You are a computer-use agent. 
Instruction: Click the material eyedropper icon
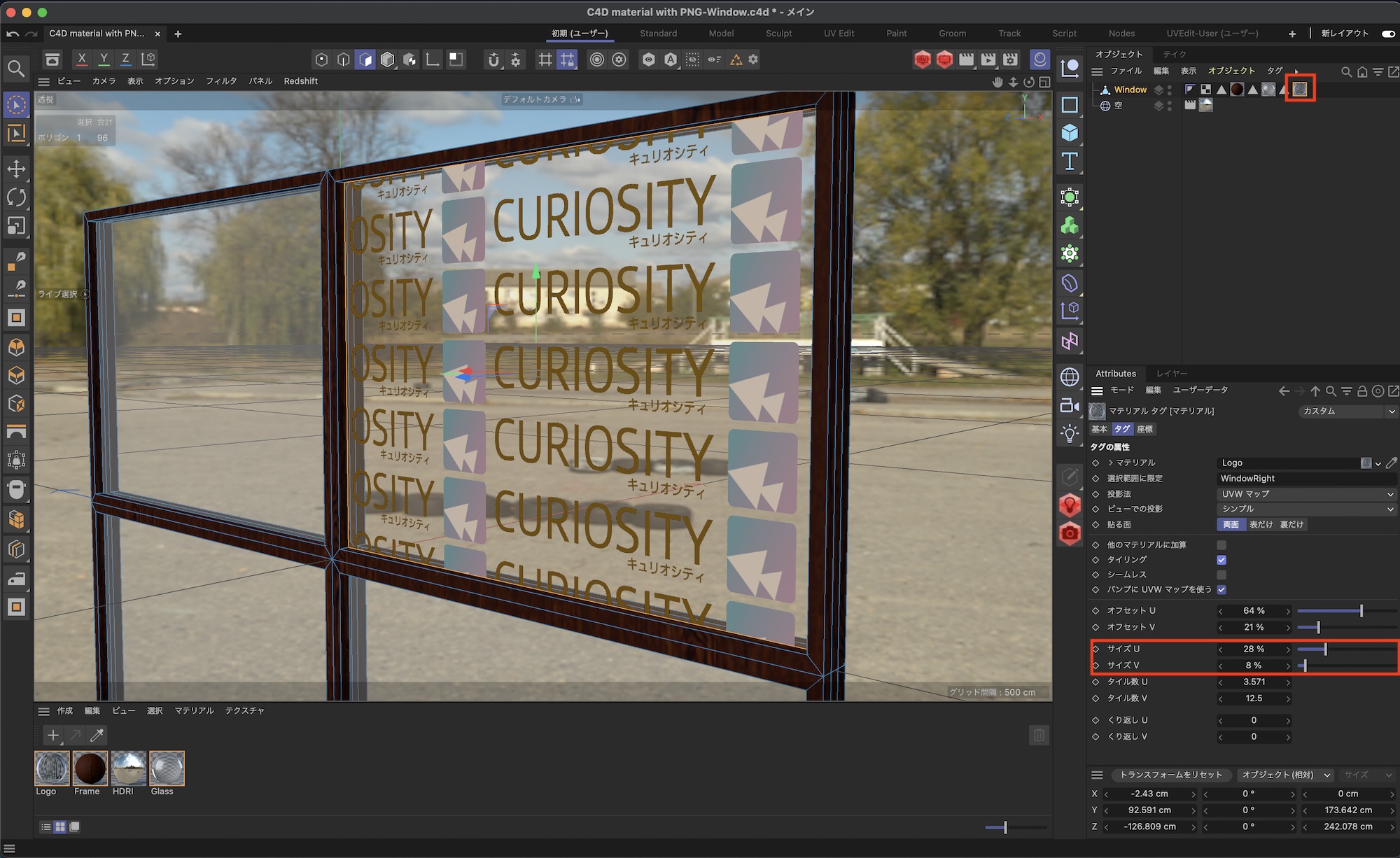pos(97,735)
